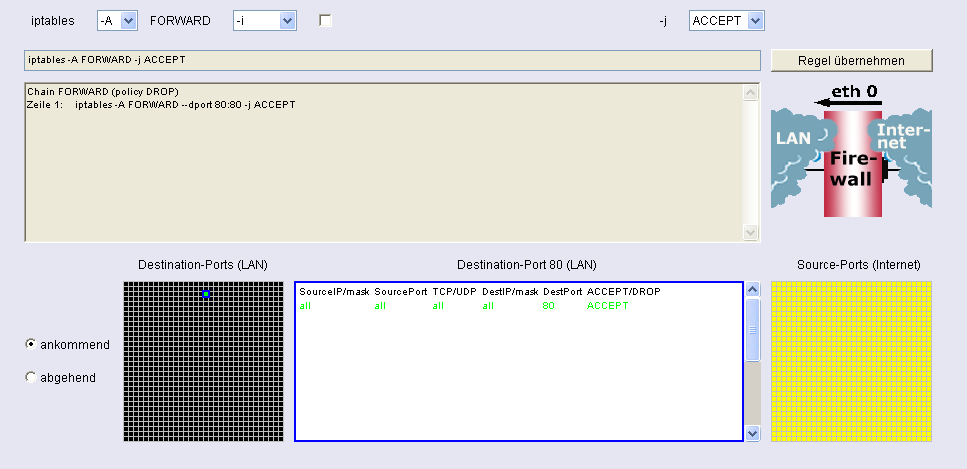Click the DestIP/mask column header
Image resolution: width=967 pixels, height=469 pixels.
[x=510, y=291]
